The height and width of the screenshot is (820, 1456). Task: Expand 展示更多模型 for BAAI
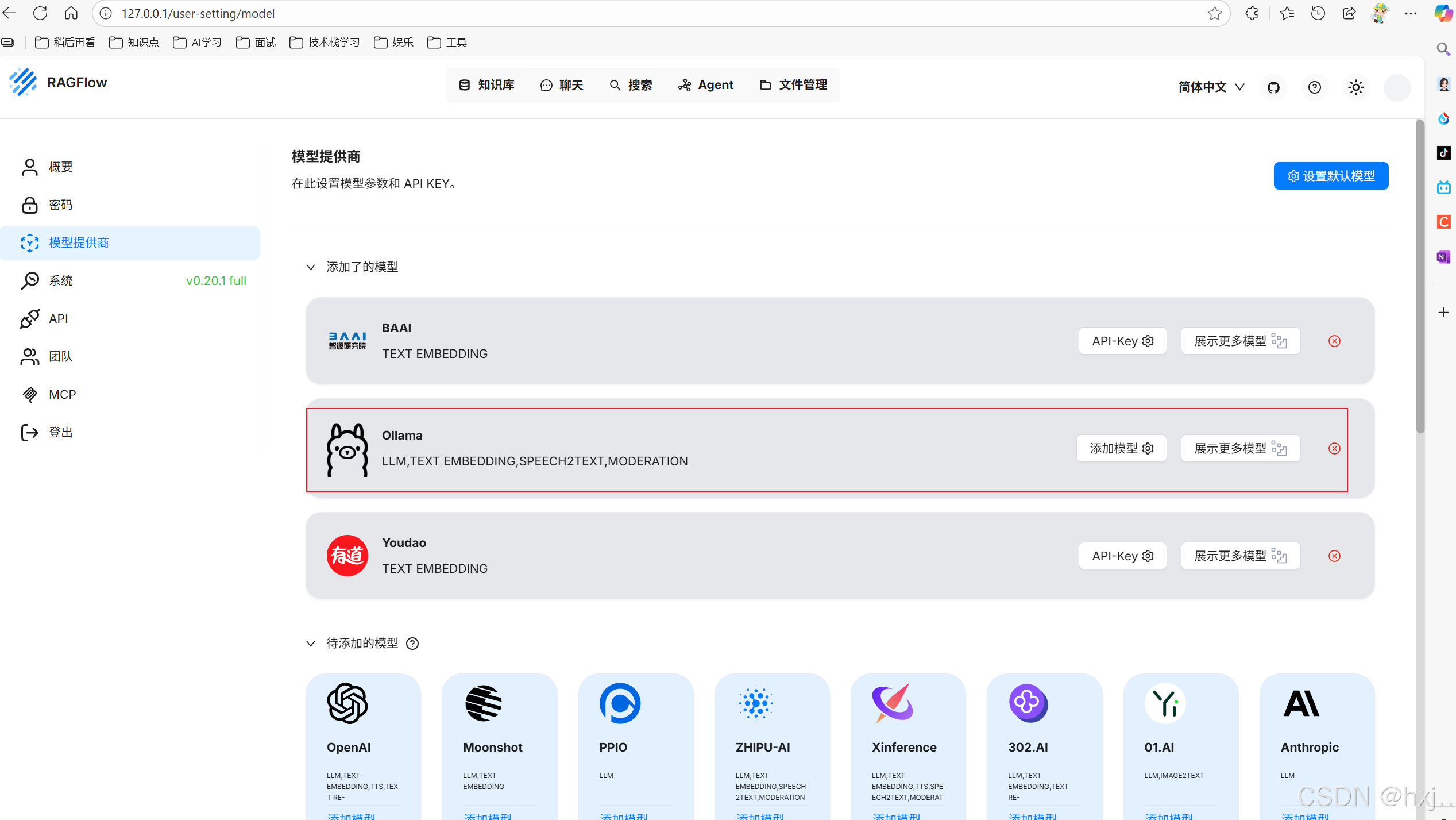tap(1240, 341)
